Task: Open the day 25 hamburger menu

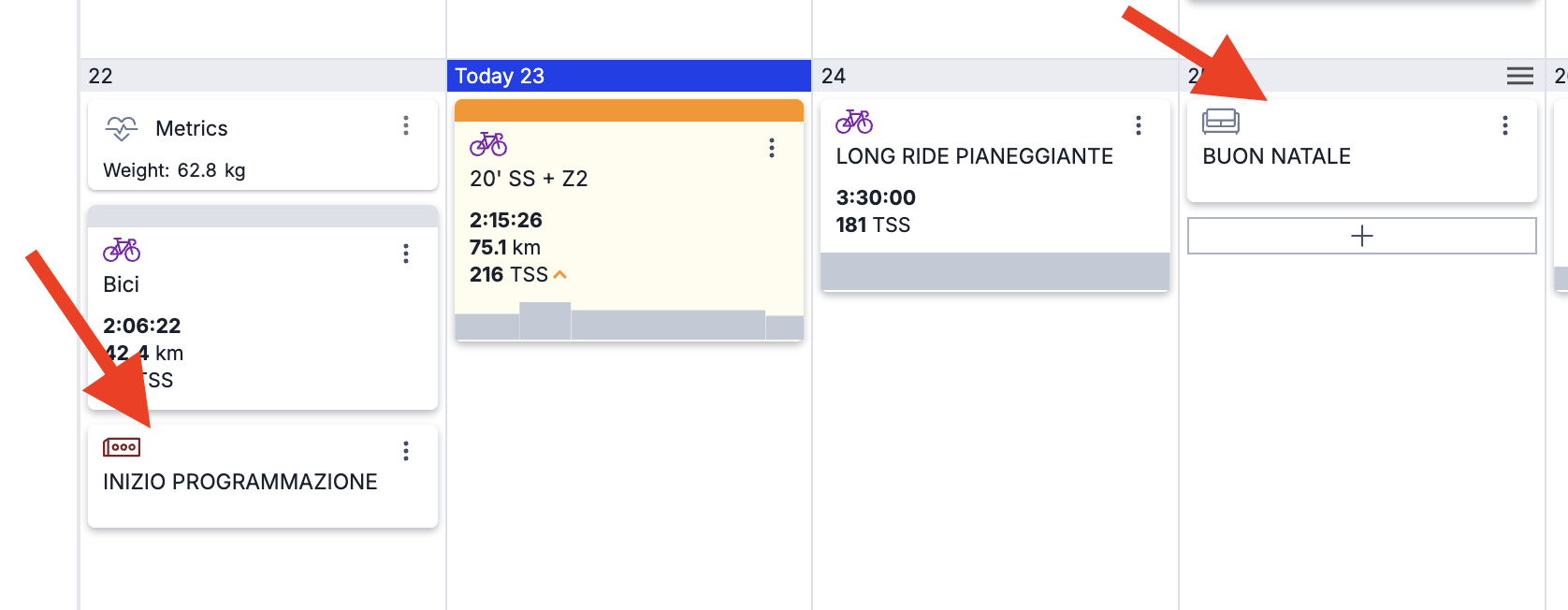Action: tap(1519, 76)
